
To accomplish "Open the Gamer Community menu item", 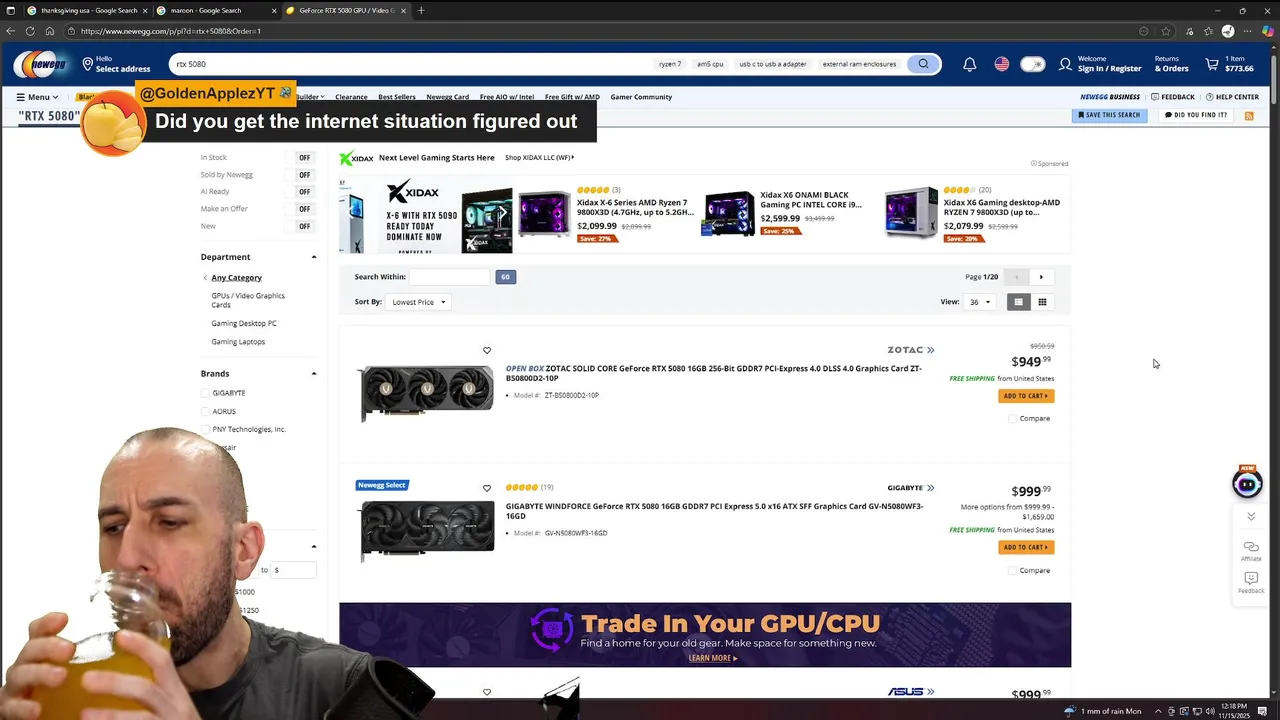I will pos(641,97).
